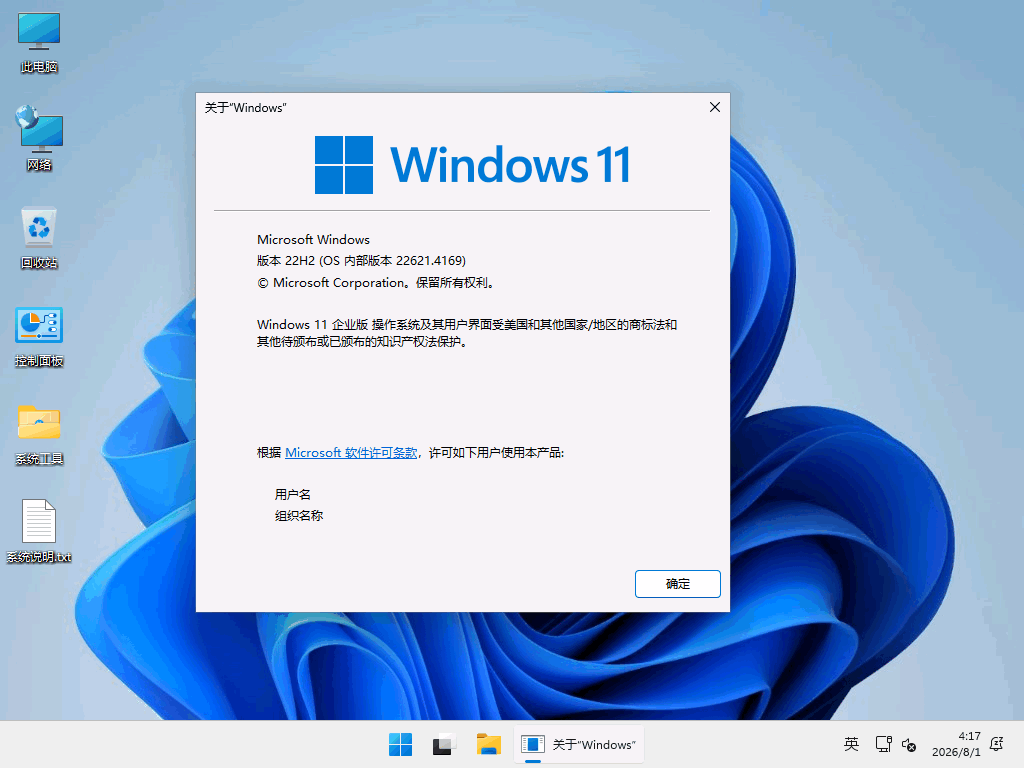Select the 系统工具 folder icon
The width and height of the screenshot is (1024, 768).
coord(39,434)
